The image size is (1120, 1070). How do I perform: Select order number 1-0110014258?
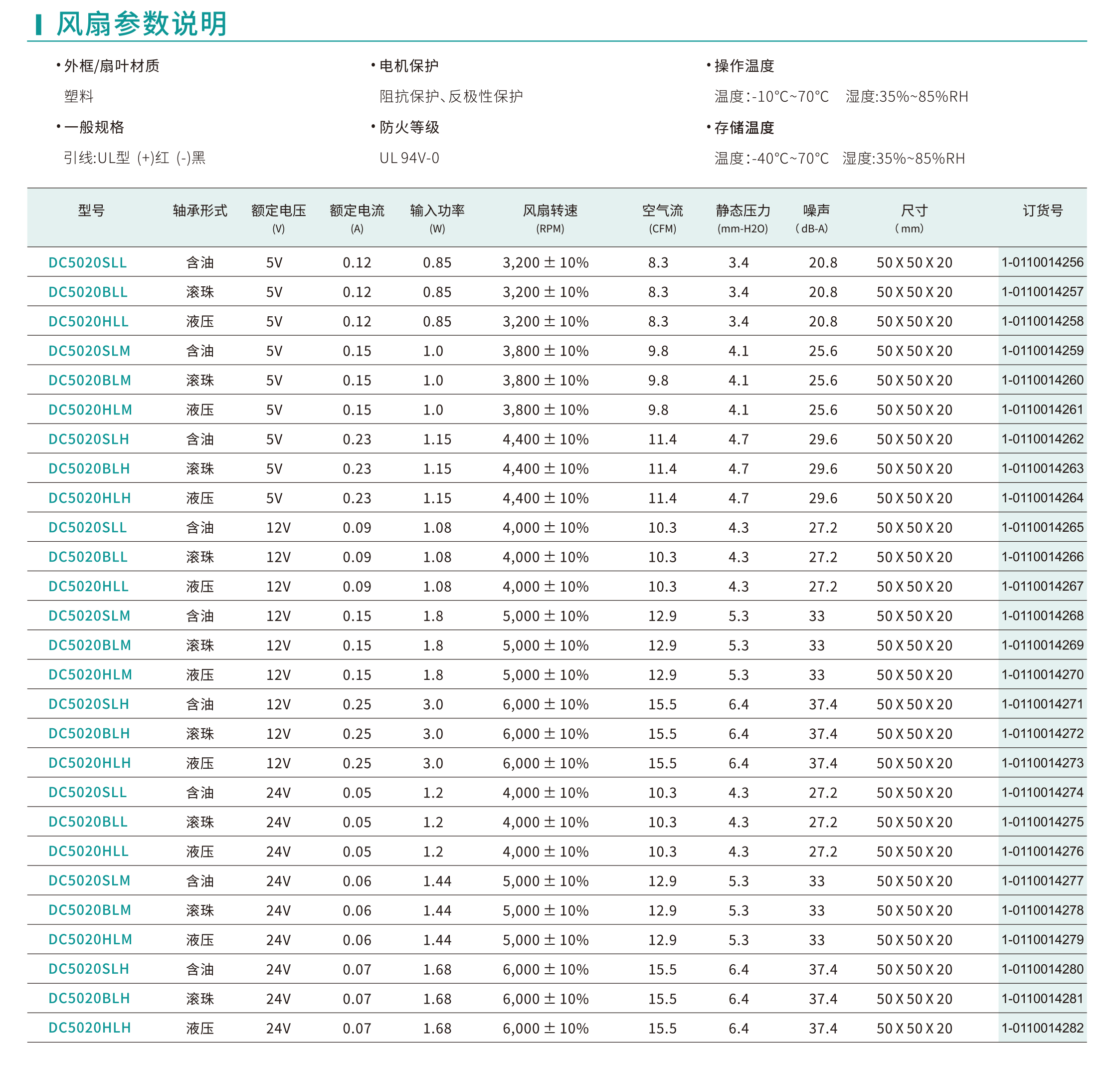point(1042,321)
